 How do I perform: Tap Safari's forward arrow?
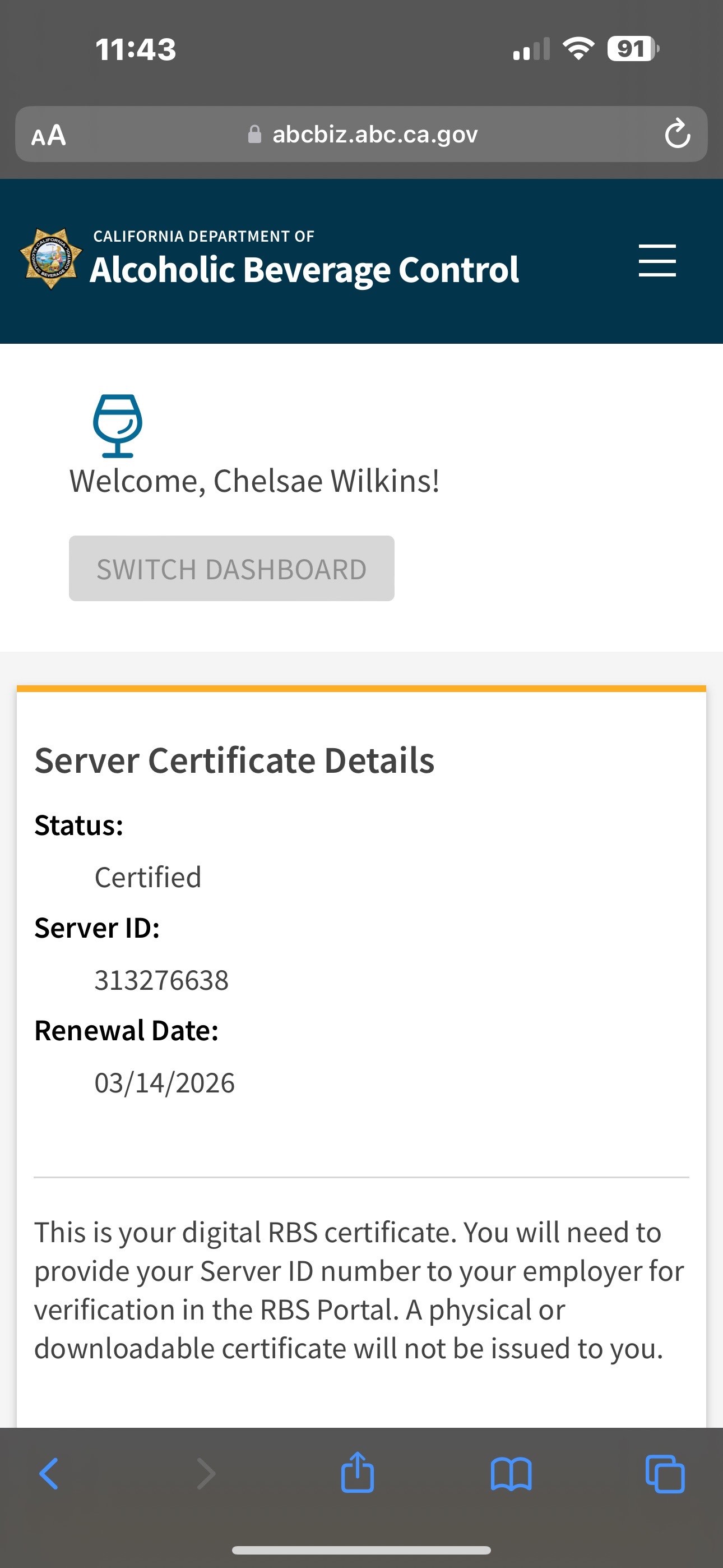206,1474
